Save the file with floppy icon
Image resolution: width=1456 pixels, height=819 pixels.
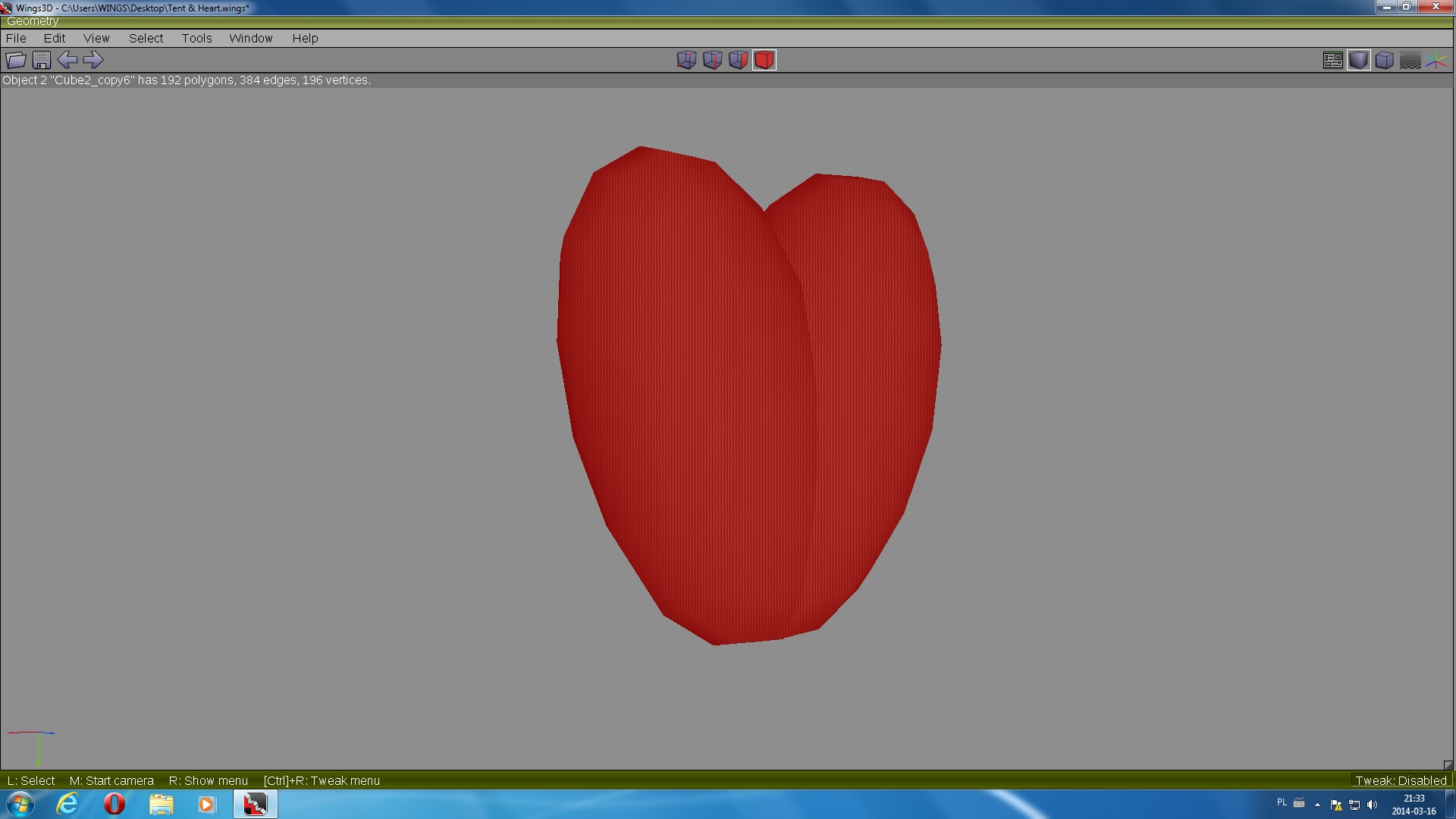click(x=42, y=60)
